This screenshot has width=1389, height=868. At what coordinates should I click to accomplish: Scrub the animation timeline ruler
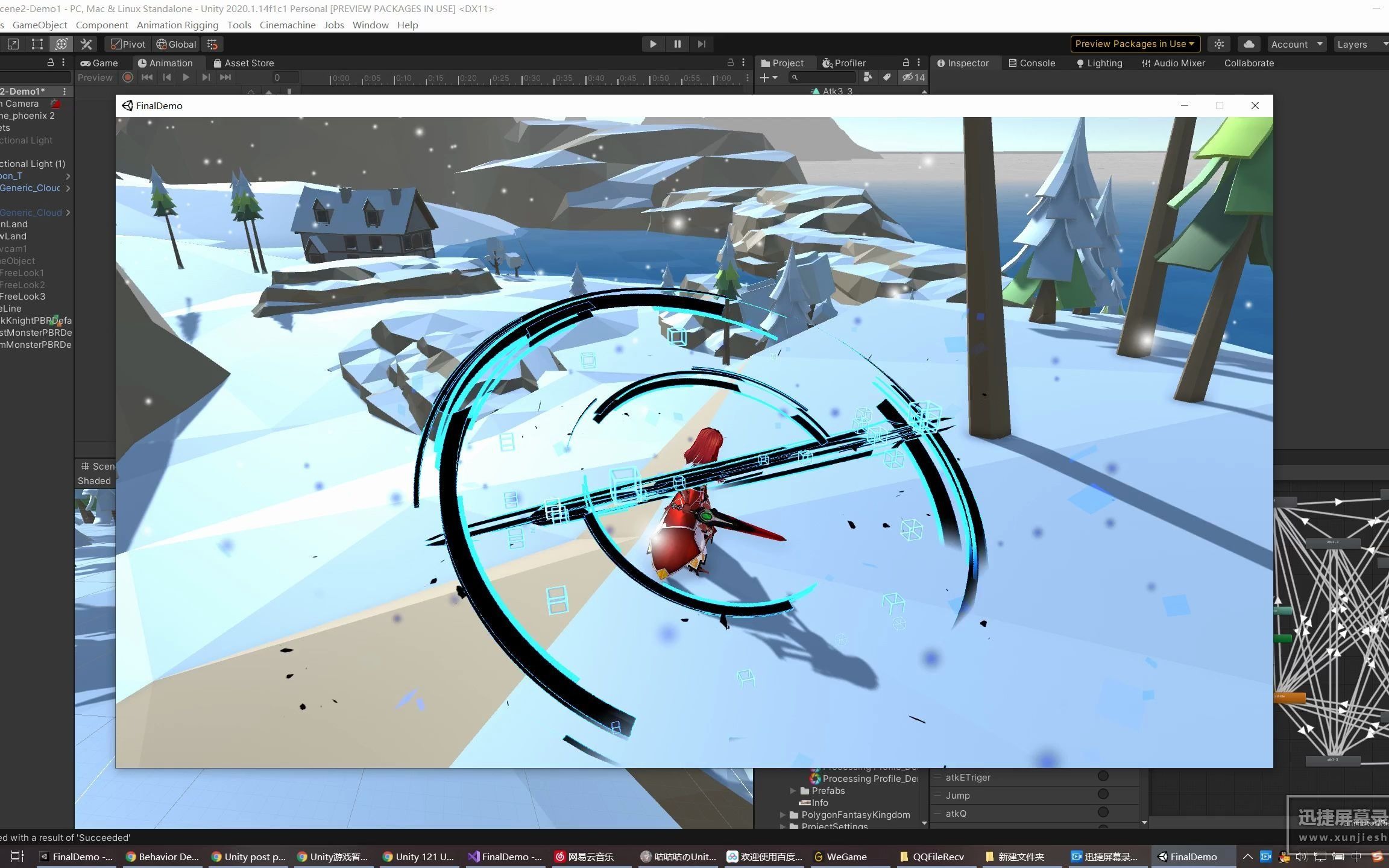[531, 77]
